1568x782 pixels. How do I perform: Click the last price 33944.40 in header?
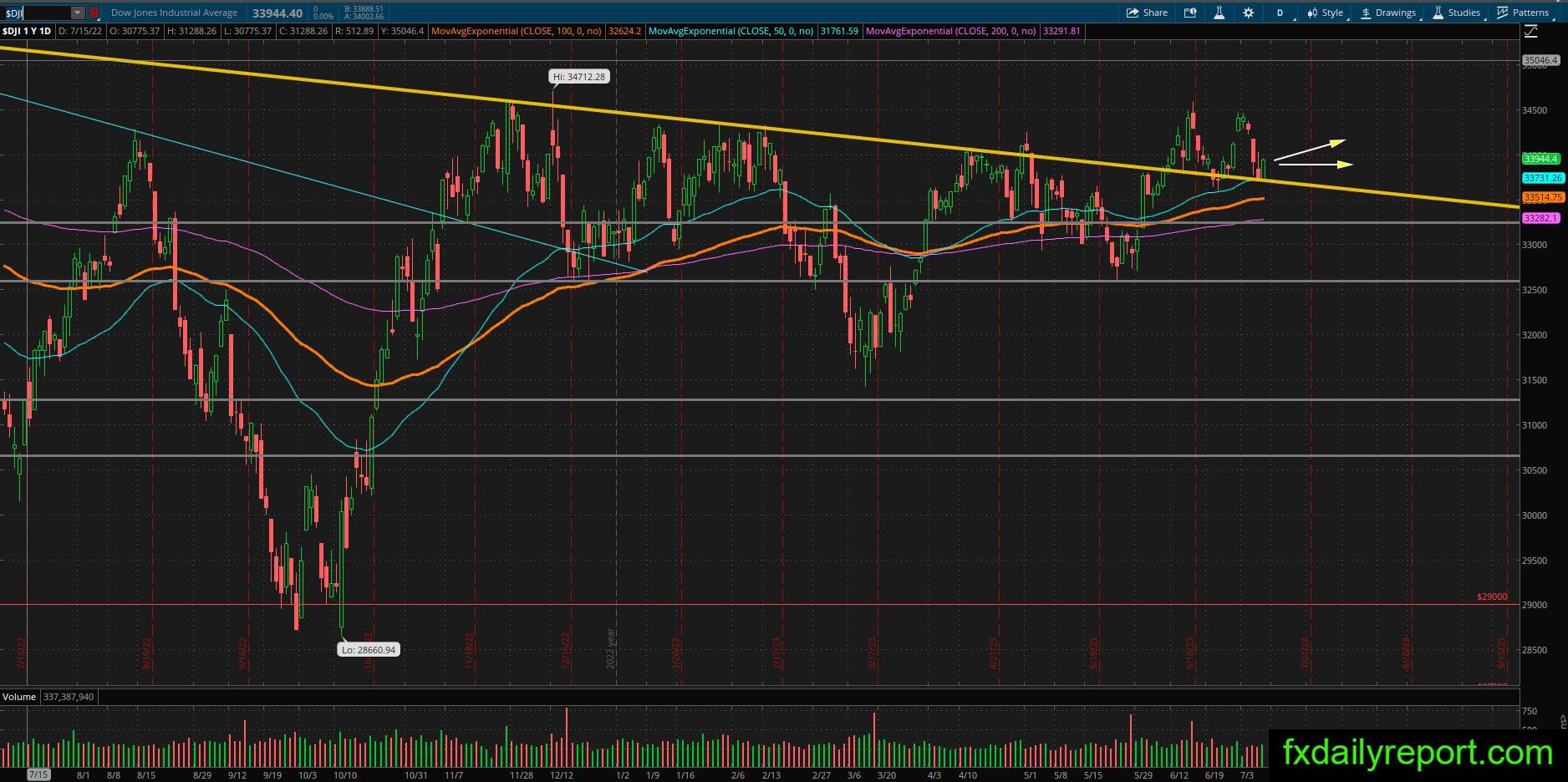tap(277, 13)
